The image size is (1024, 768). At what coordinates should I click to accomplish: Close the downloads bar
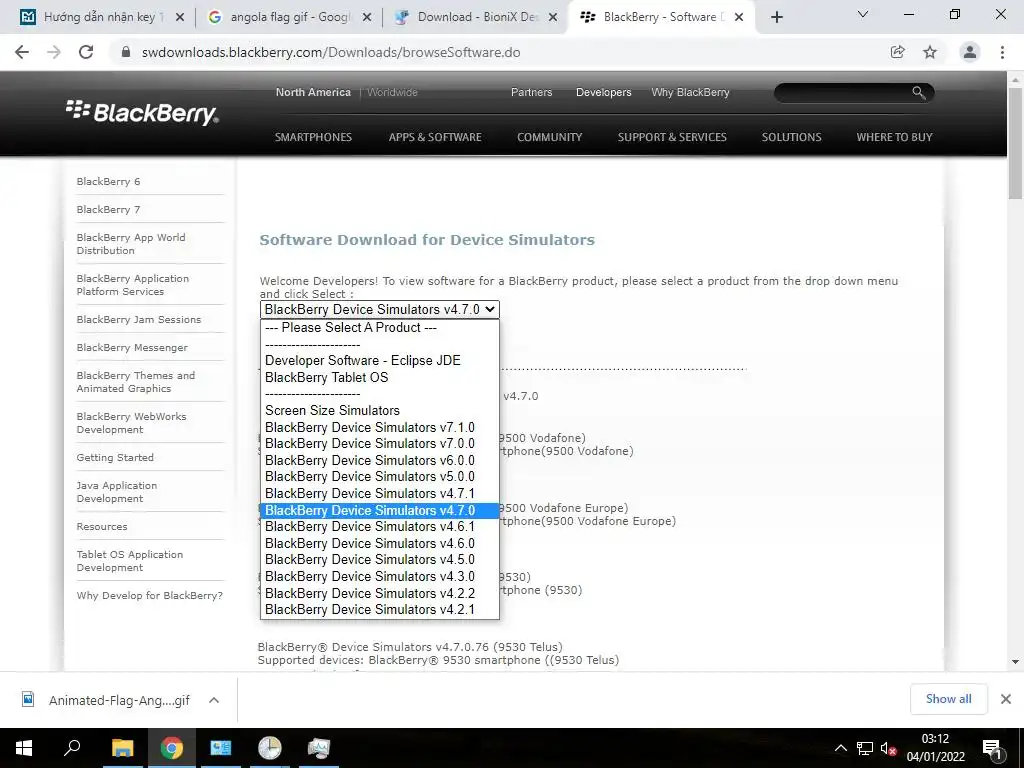pyautogui.click(x=1006, y=699)
